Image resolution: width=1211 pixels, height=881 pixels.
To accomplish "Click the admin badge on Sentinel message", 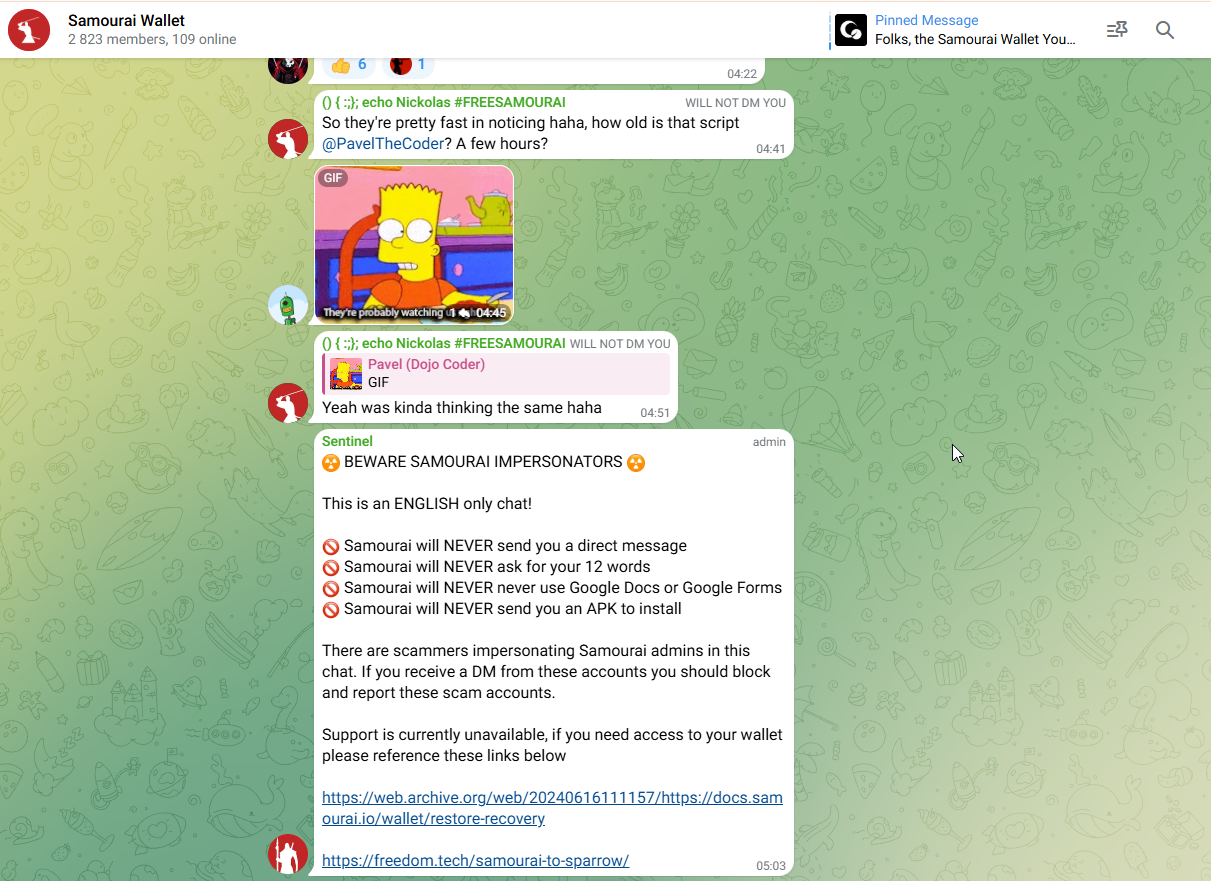I will coord(769,442).
